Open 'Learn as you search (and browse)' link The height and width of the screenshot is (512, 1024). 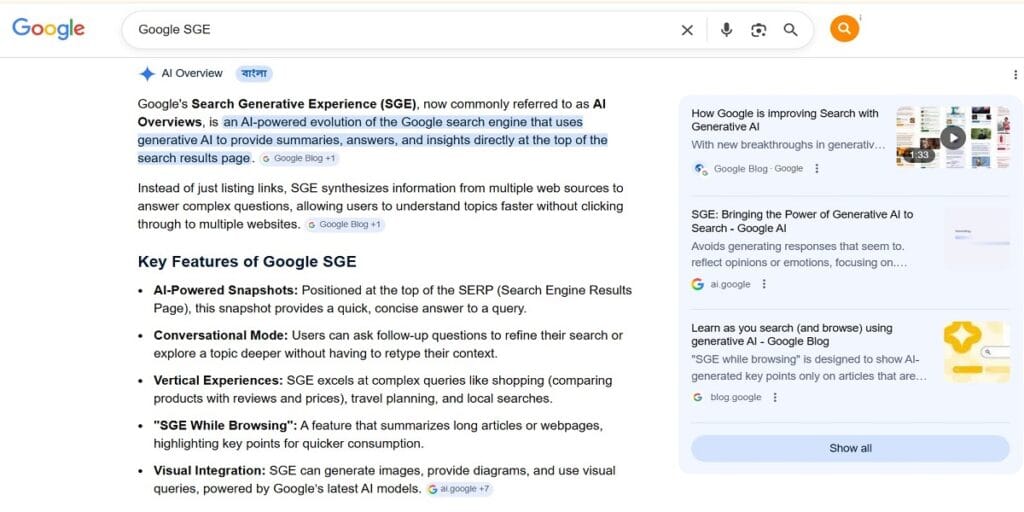pyautogui.click(x=792, y=334)
